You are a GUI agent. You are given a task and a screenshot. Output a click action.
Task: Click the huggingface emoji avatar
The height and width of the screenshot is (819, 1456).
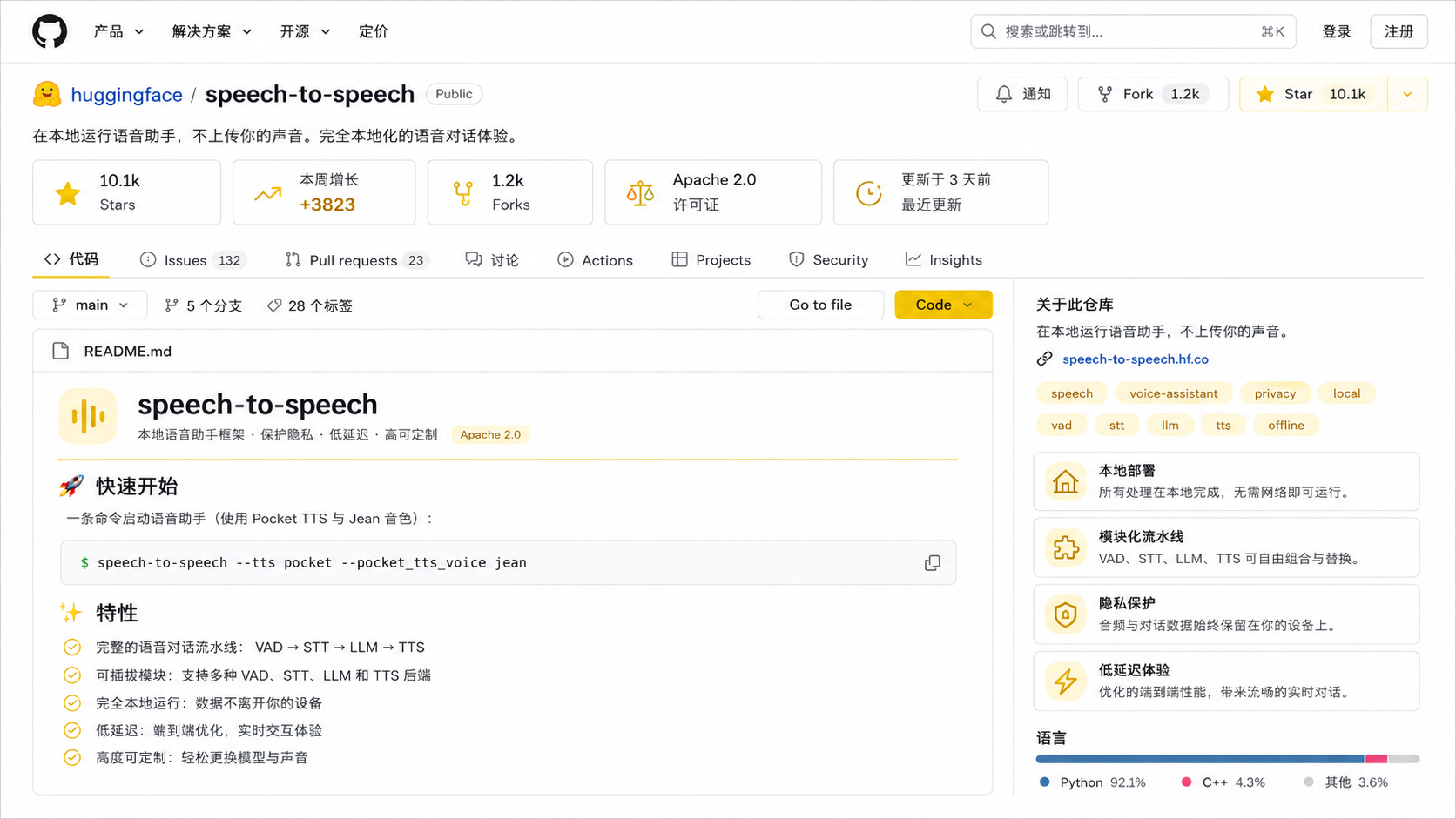pyautogui.click(x=47, y=94)
